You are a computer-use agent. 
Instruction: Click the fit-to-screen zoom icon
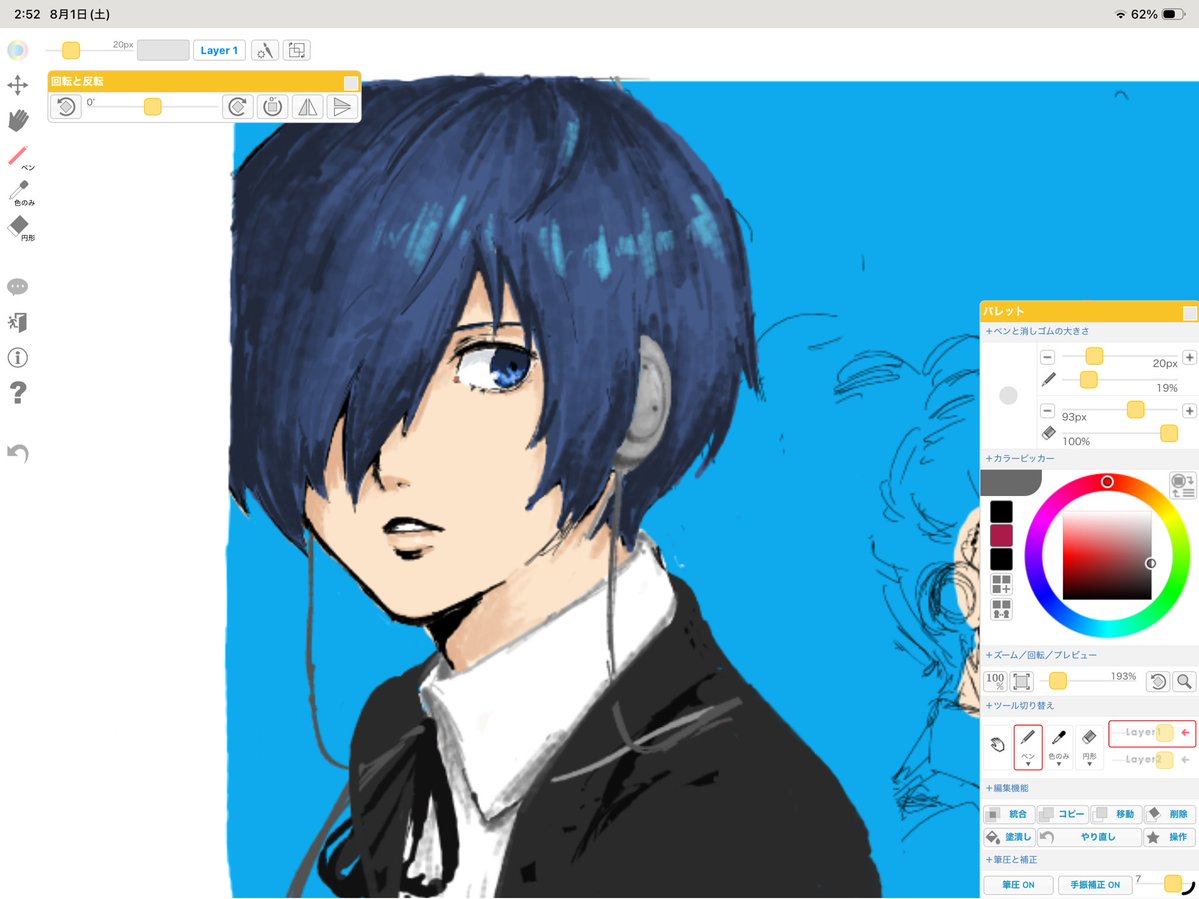tap(1021, 680)
